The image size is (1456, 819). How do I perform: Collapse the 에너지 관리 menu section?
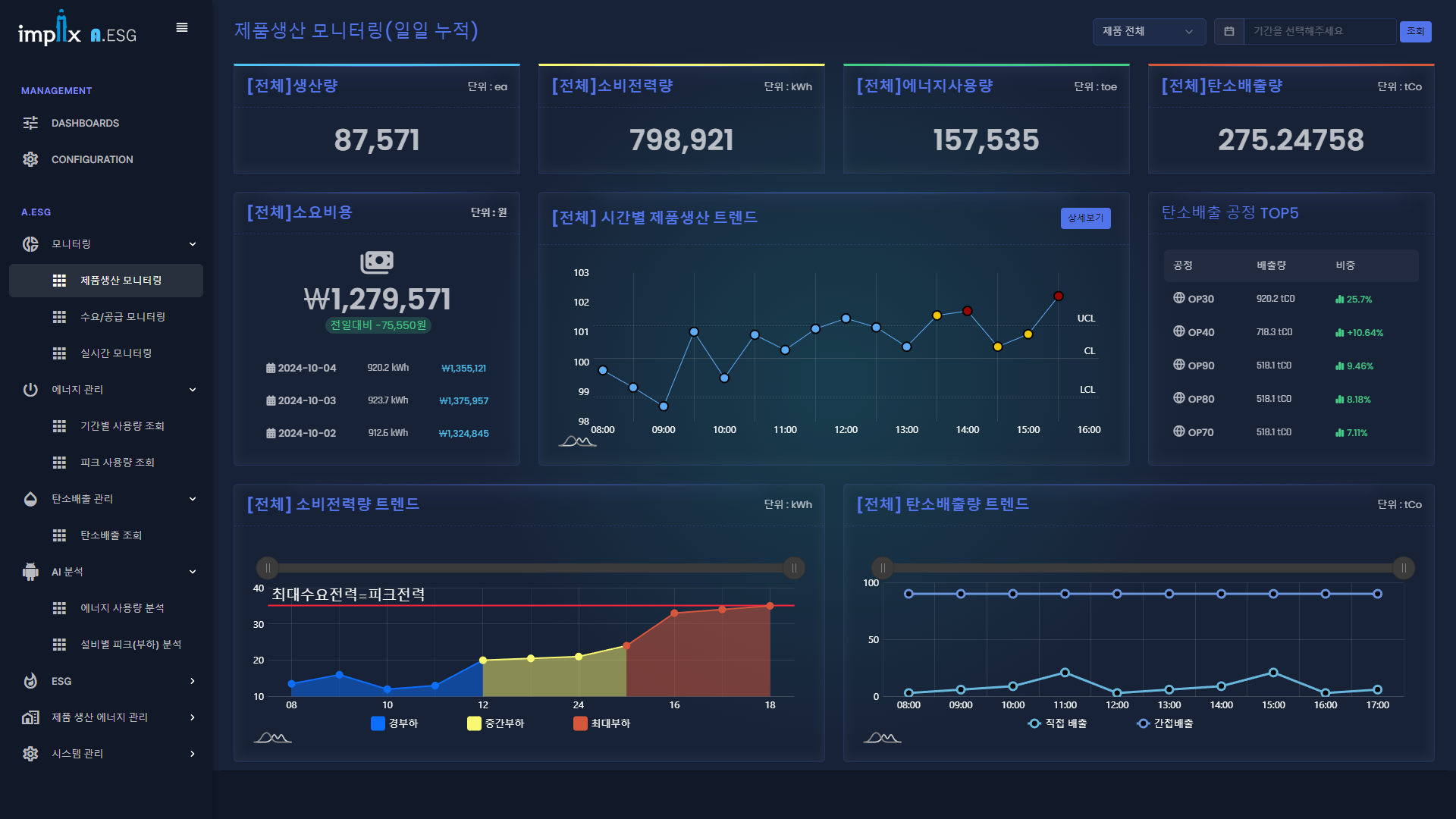(193, 390)
